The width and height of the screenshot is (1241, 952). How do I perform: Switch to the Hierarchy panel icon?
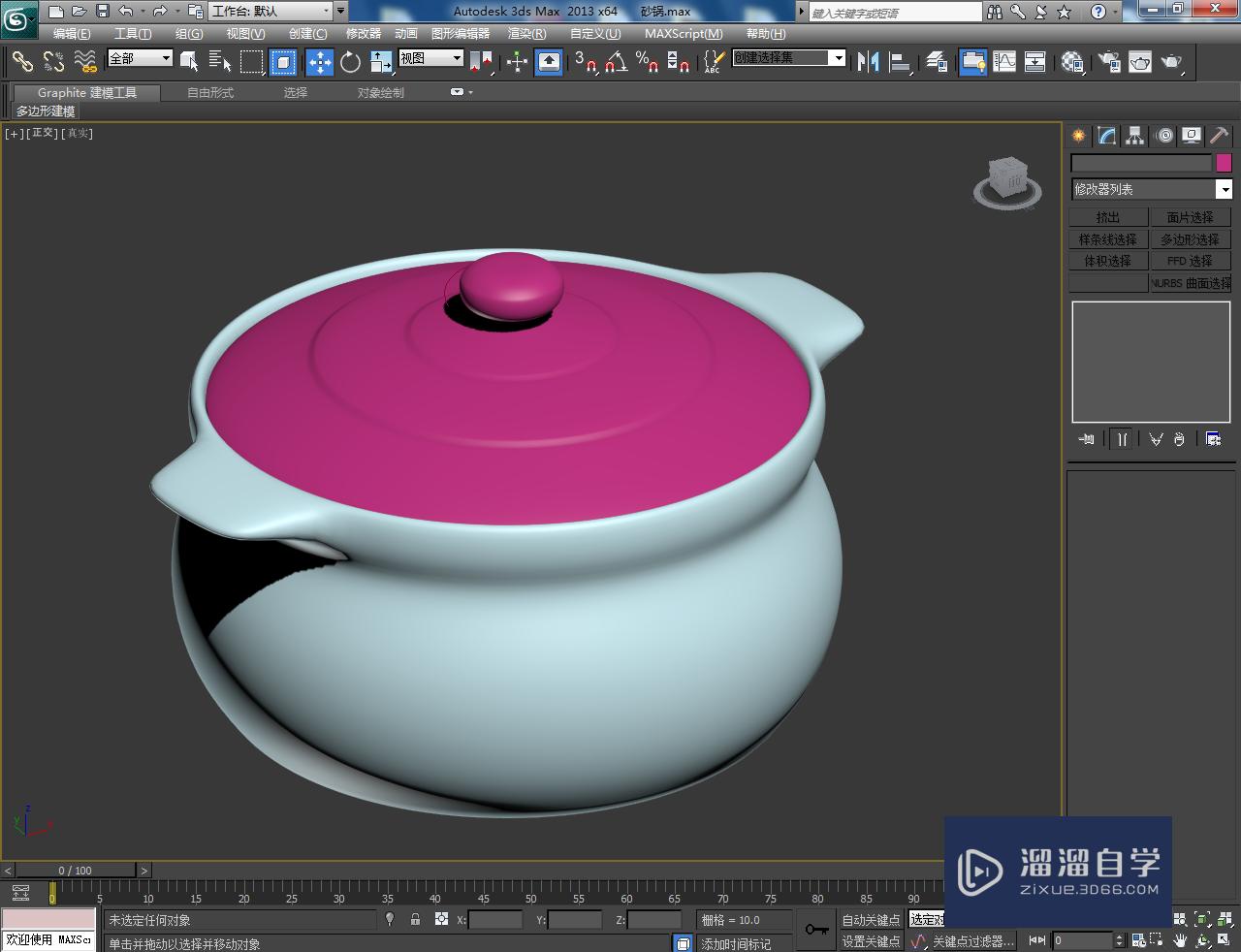click(x=1134, y=136)
